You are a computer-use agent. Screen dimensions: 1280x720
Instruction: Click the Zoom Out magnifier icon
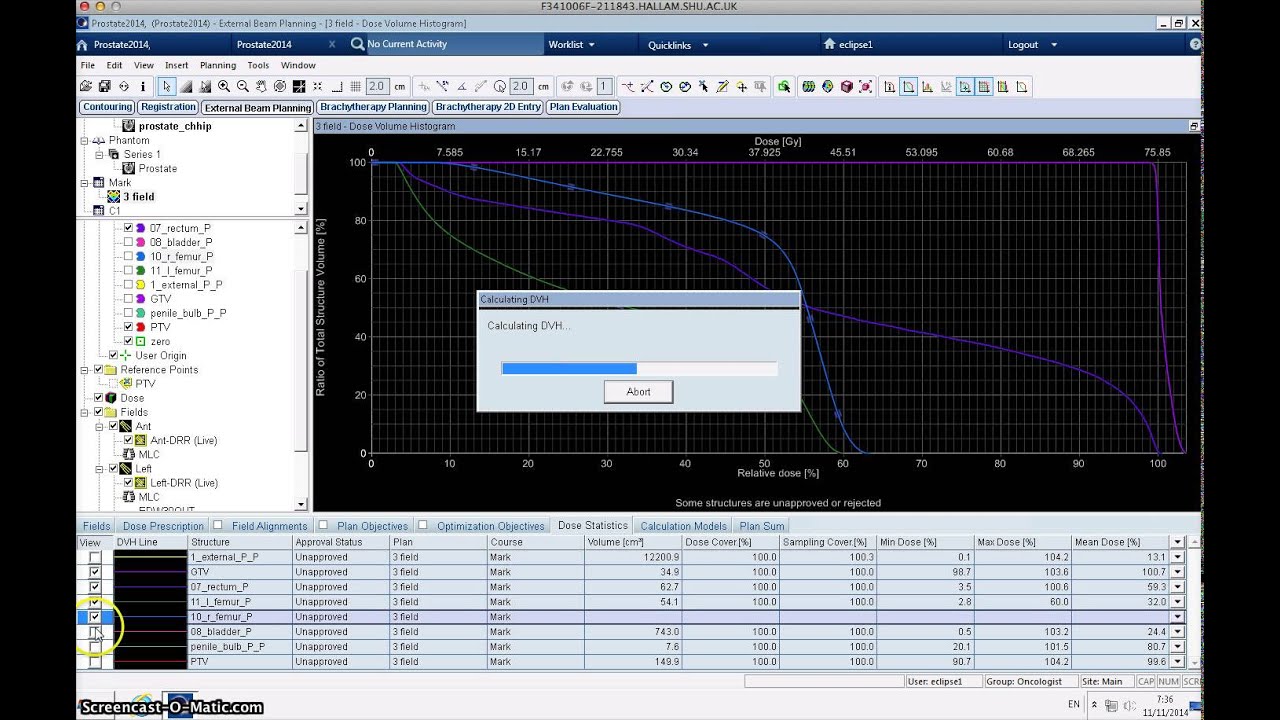pyautogui.click(x=243, y=86)
